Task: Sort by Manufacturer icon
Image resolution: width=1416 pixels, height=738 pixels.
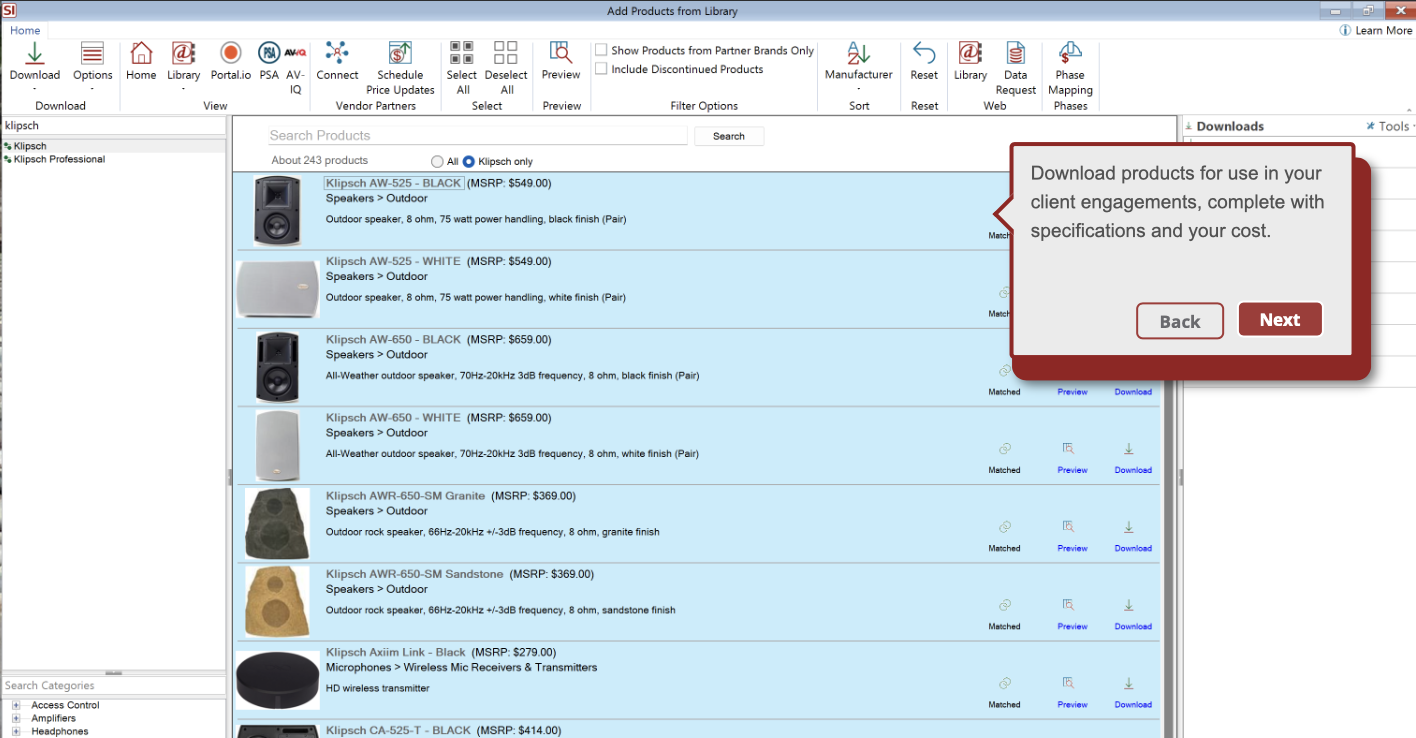Action: point(858,54)
